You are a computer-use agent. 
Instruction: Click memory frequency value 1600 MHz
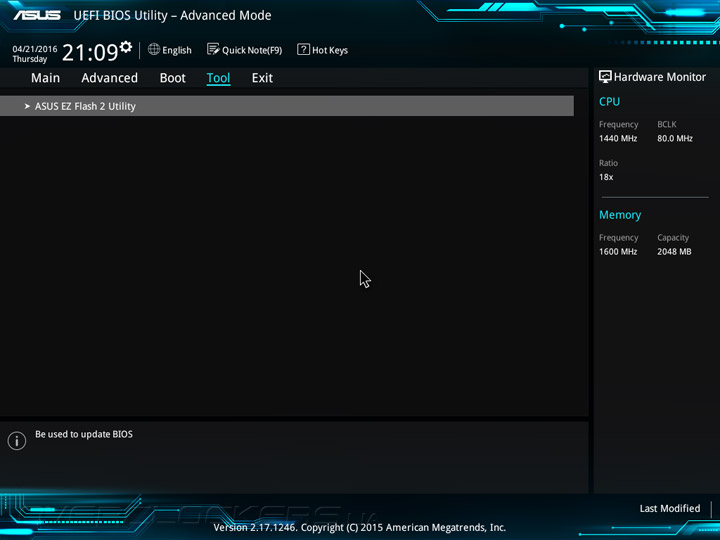click(x=618, y=252)
